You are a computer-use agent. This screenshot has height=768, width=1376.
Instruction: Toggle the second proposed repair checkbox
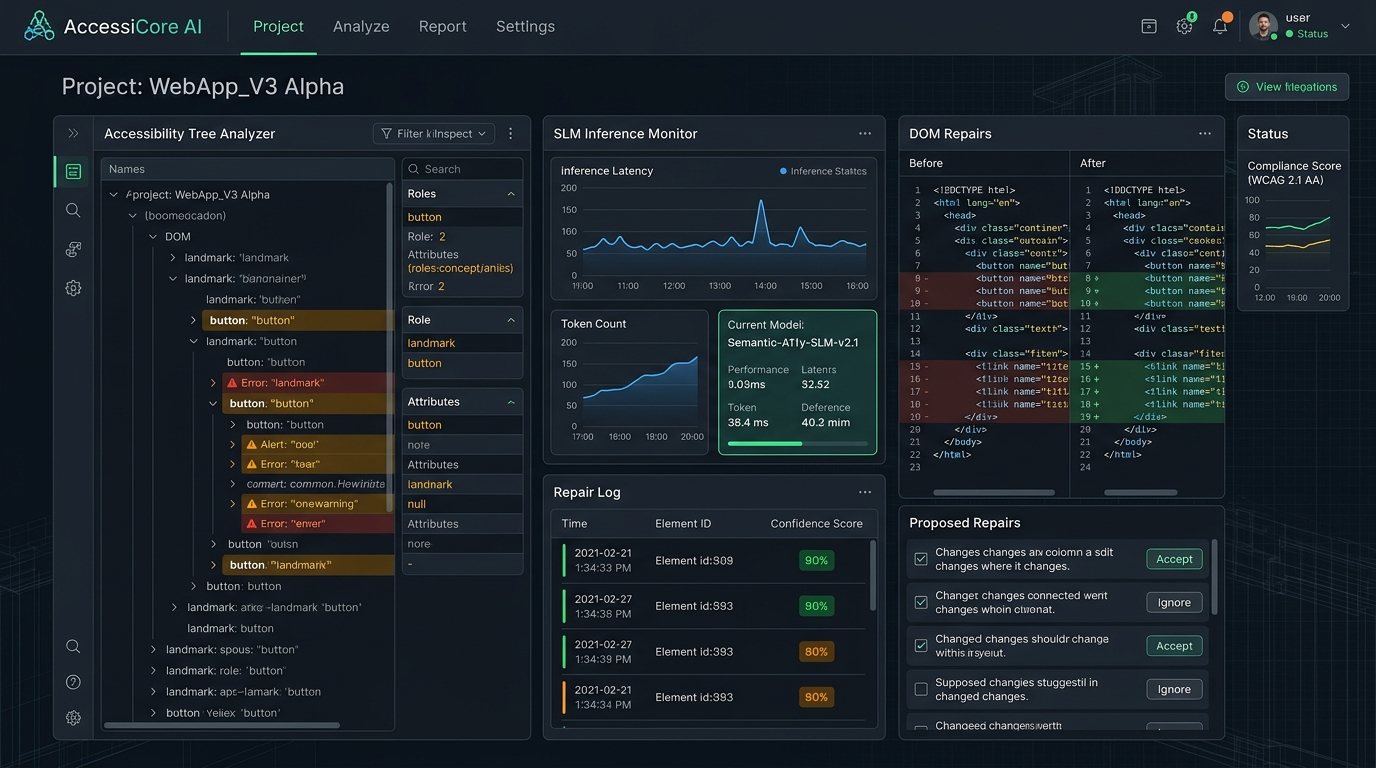[921, 602]
